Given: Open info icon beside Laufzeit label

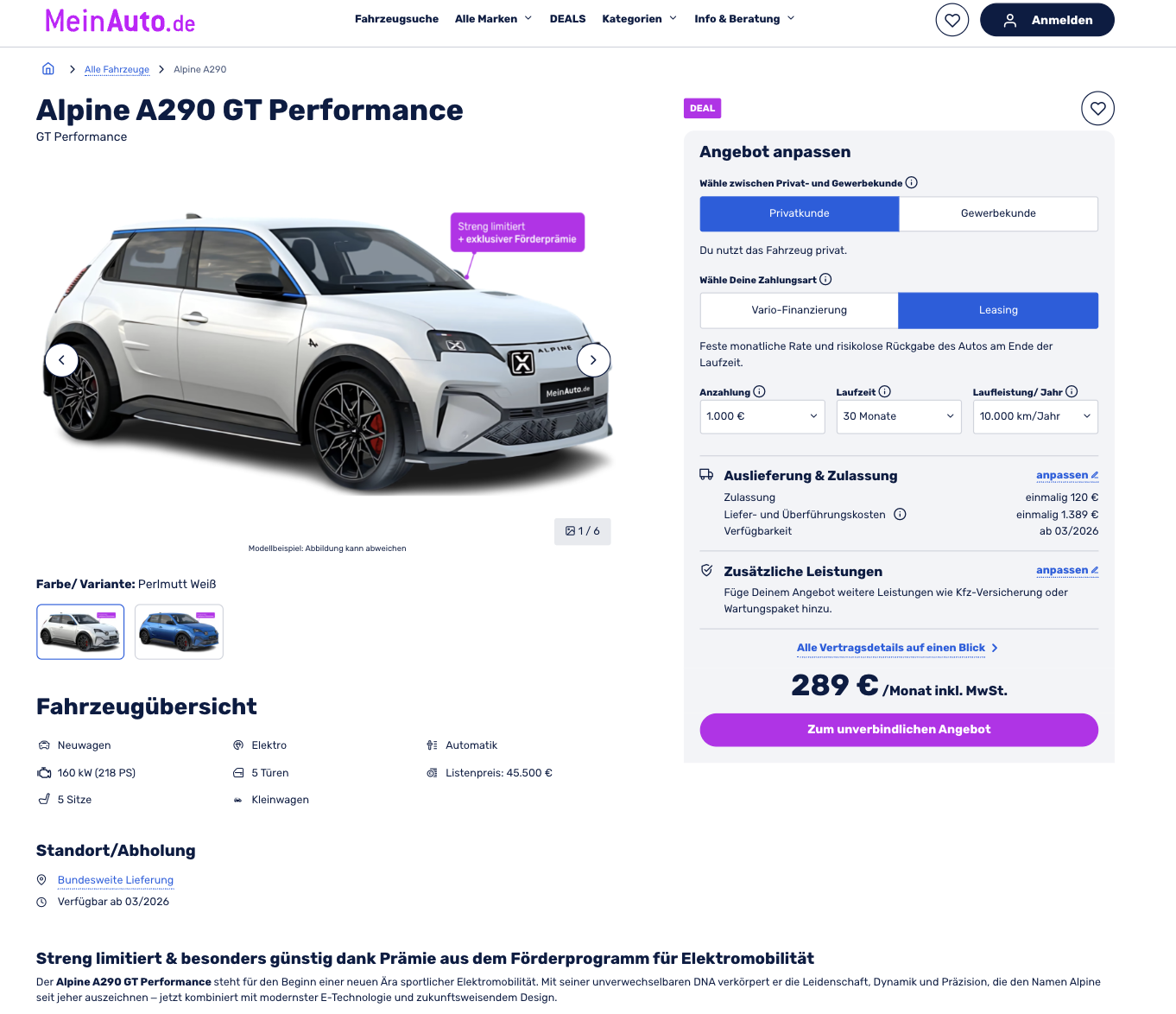Looking at the screenshot, I should click(884, 391).
